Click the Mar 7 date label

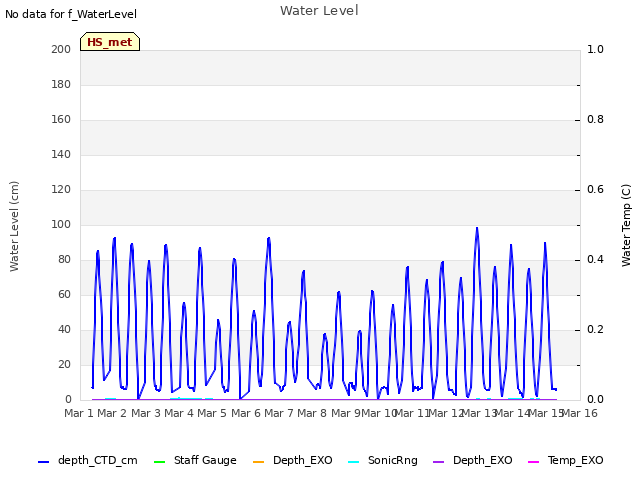tap(279, 413)
